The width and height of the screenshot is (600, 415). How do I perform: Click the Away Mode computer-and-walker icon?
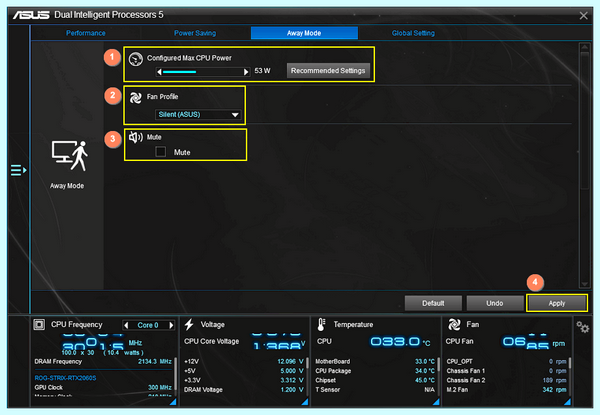(x=70, y=156)
